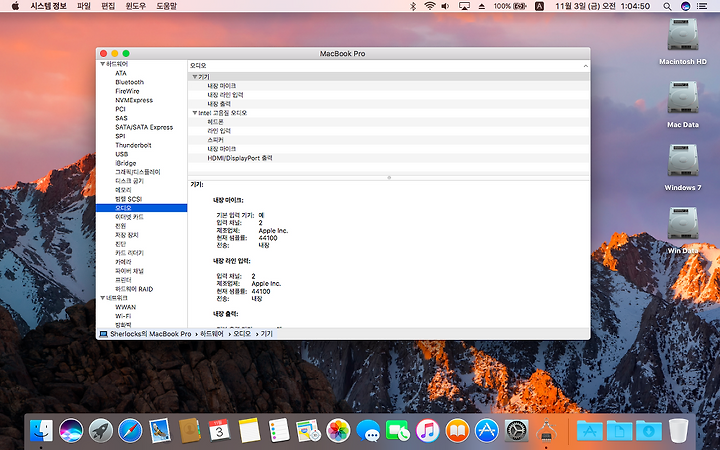Screen dimensions: 720x450
Task: Open Notification Center list icon
Action: pyautogui.click(x=702, y=6)
